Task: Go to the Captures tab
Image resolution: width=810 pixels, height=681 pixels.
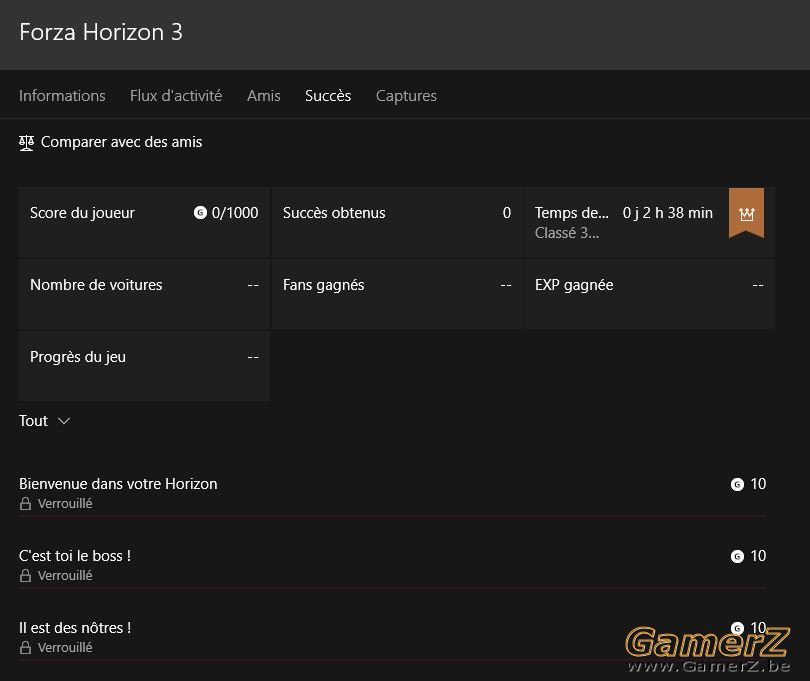Action: point(406,96)
